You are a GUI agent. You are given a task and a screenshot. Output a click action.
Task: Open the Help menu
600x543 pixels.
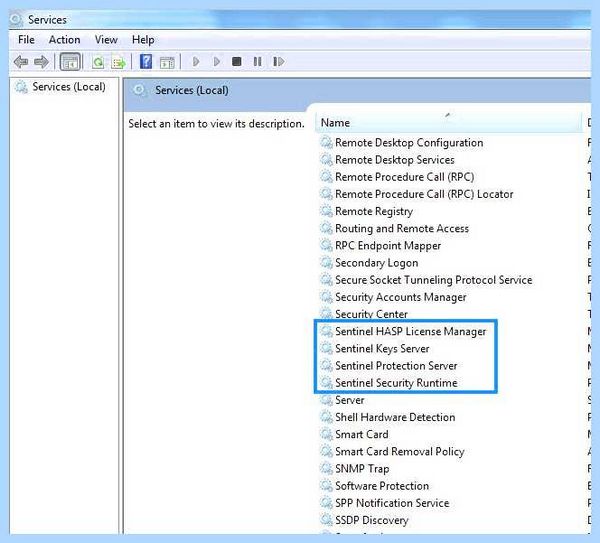[x=143, y=40]
